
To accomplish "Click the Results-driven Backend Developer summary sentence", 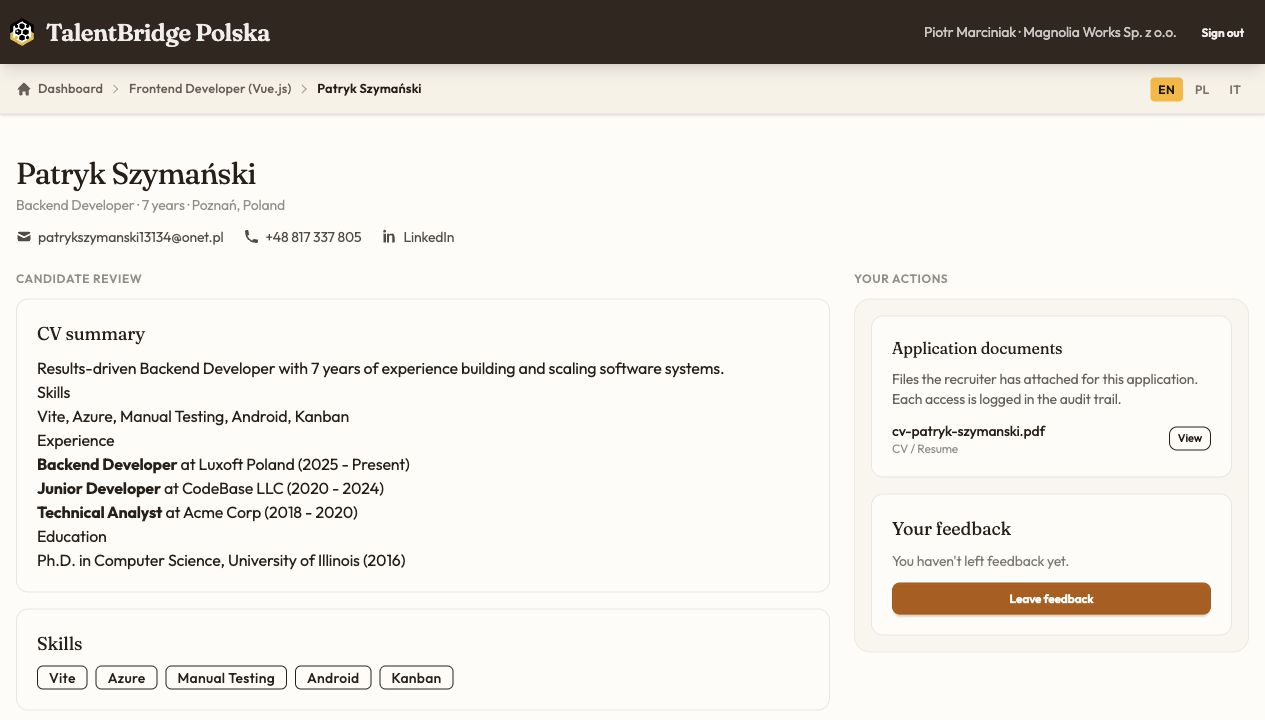I will click(x=380, y=368).
